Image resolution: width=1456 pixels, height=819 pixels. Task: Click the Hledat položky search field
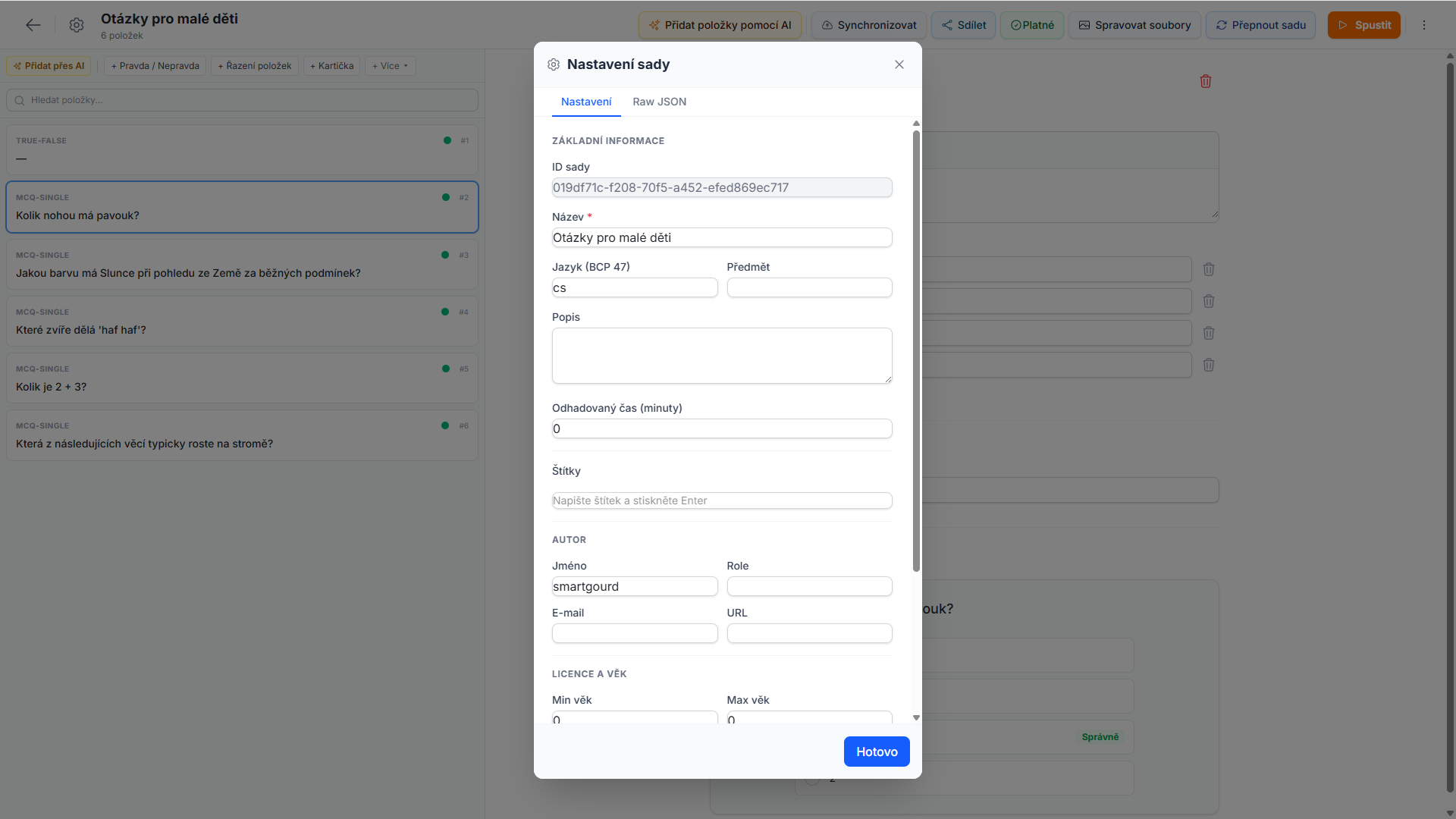coord(242,100)
